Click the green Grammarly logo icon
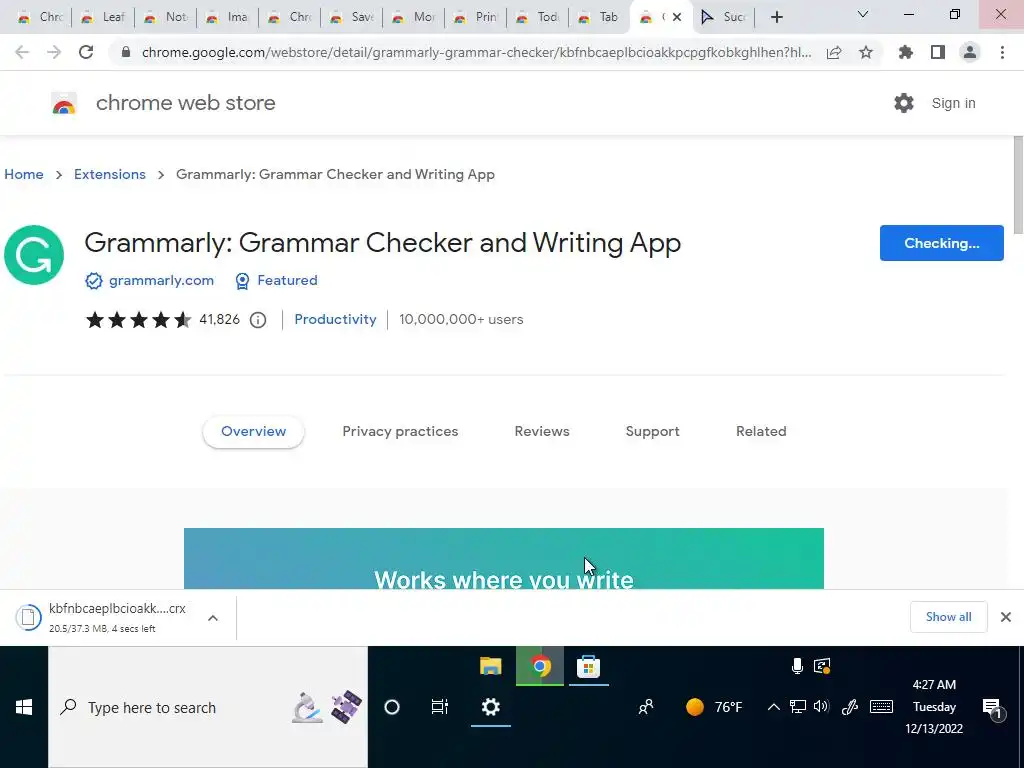 (34, 255)
